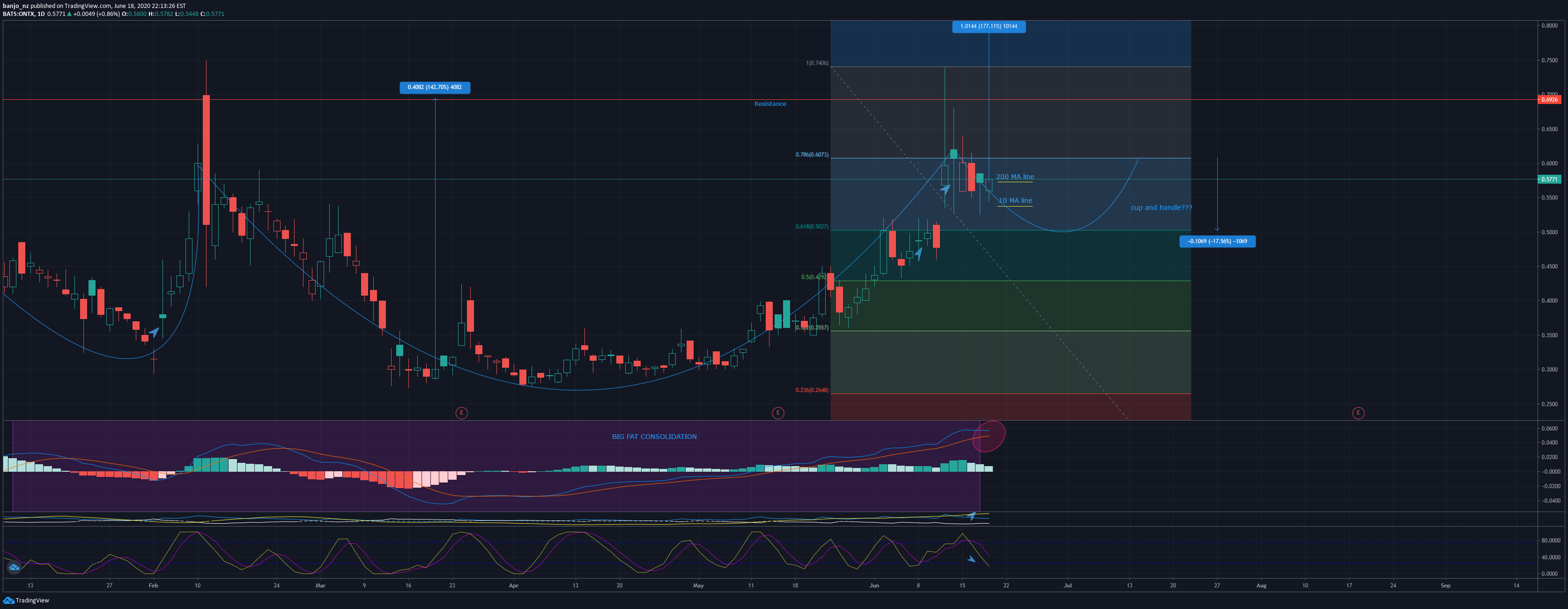
Task: Click the red 0.6926 price axis label
Action: [x=1548, y=99]
